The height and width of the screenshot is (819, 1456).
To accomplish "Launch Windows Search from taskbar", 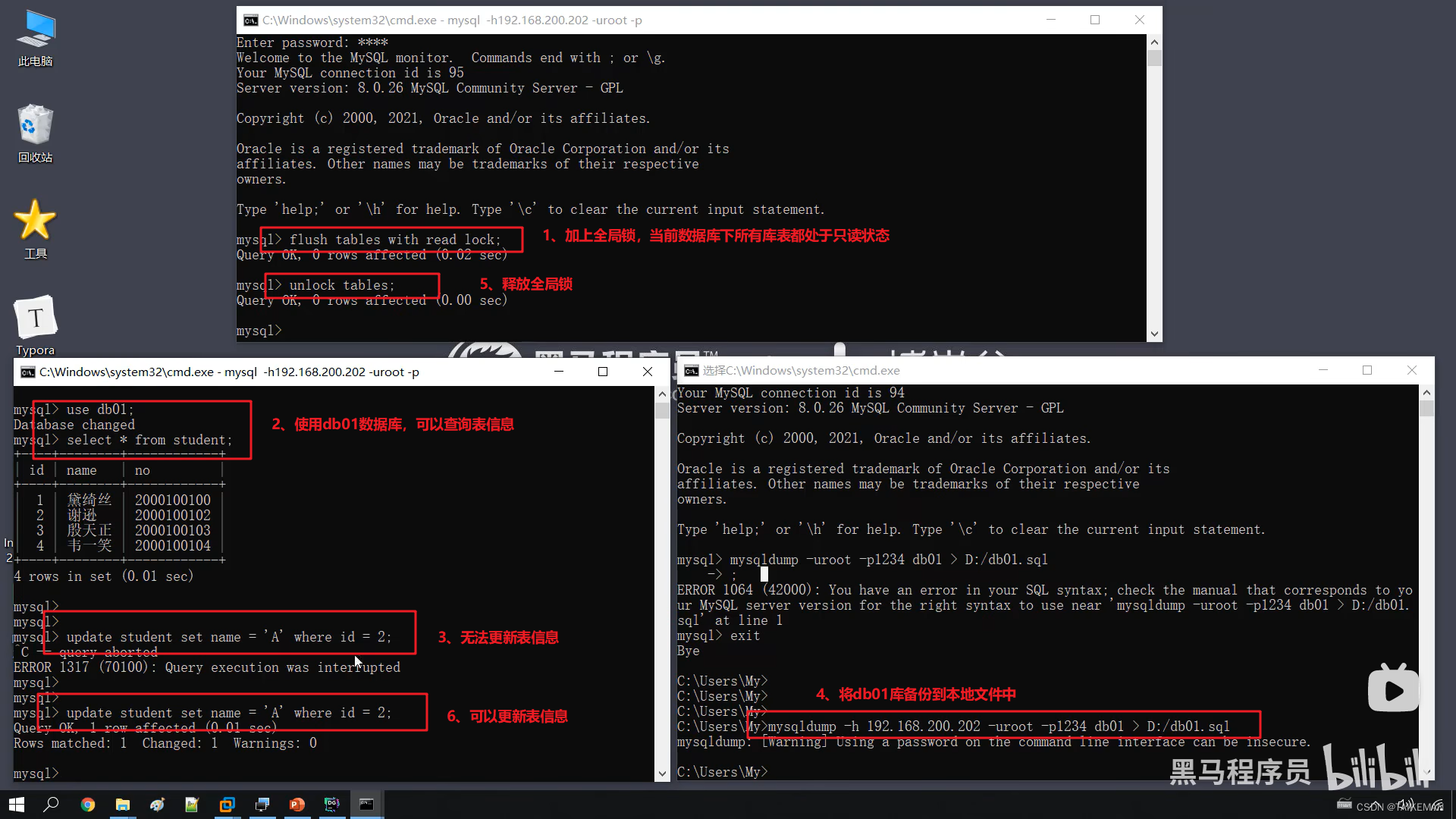I will click(51, 804).
